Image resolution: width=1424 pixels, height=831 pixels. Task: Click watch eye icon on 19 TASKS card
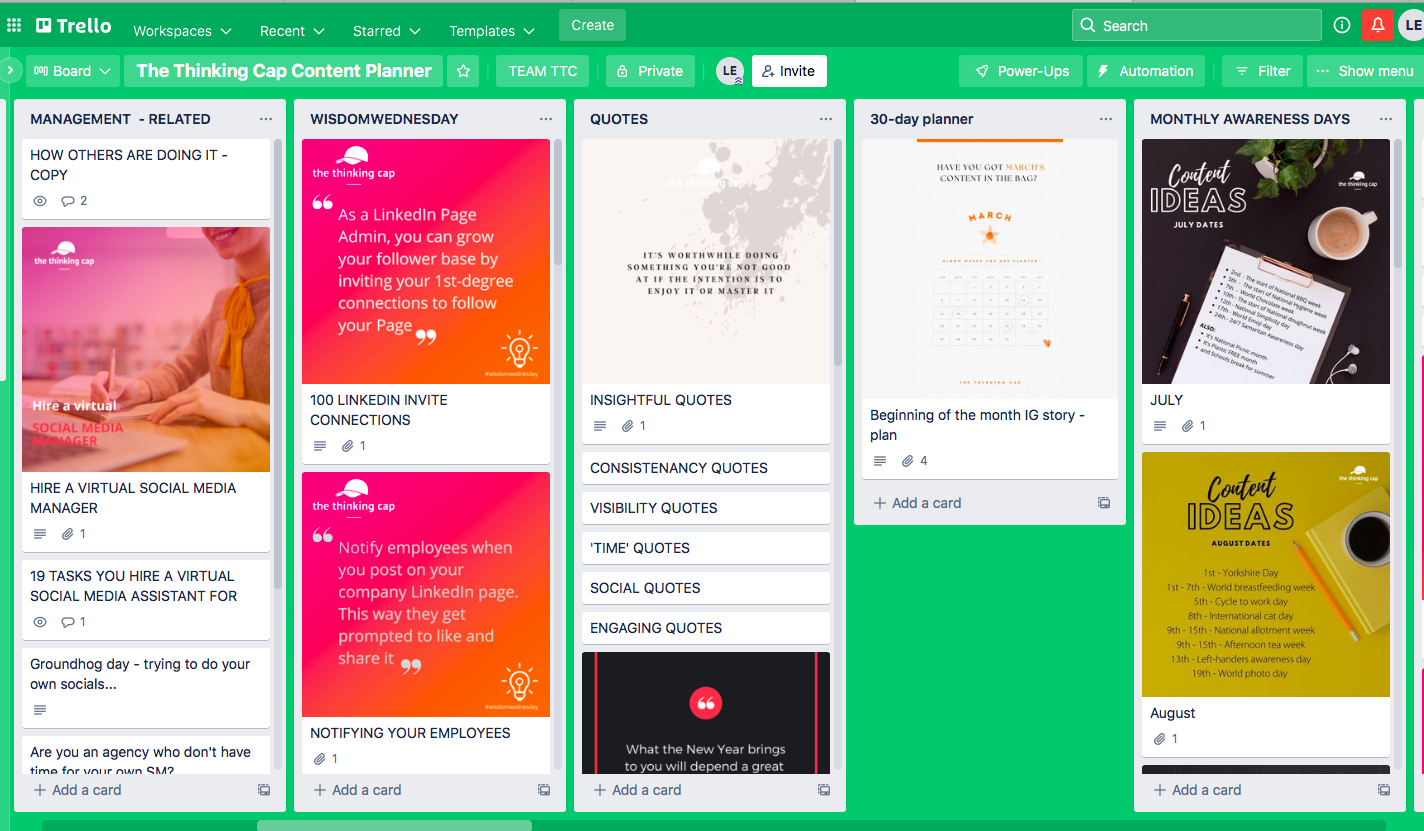click(40, 622)
